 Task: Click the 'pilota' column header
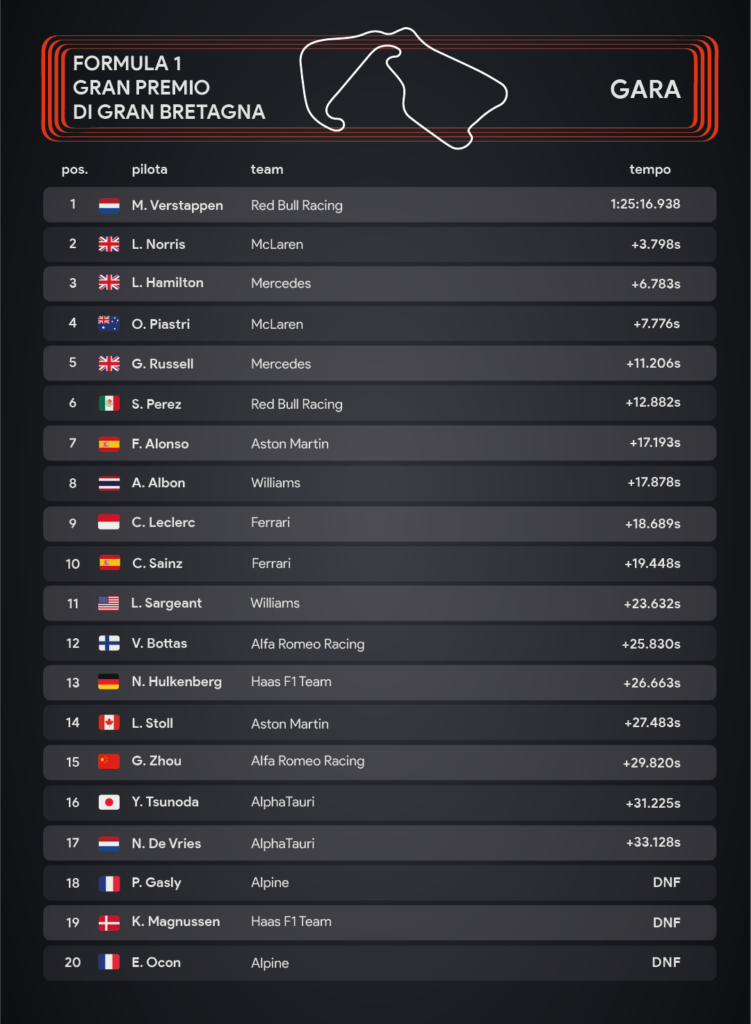150,169
